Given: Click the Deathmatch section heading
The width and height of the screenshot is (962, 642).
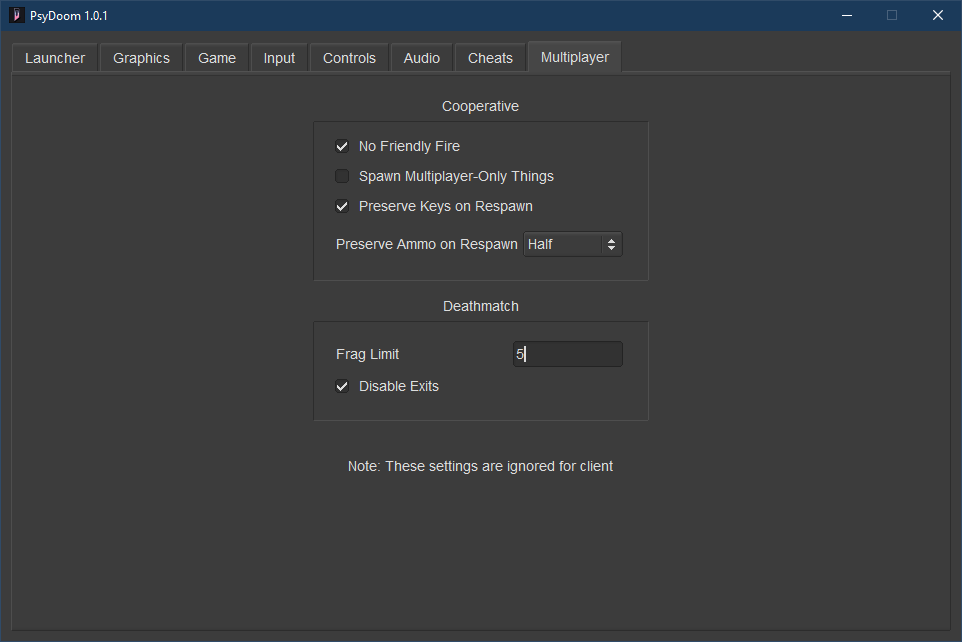Looking at the screenshot, I should click(480, 306).
